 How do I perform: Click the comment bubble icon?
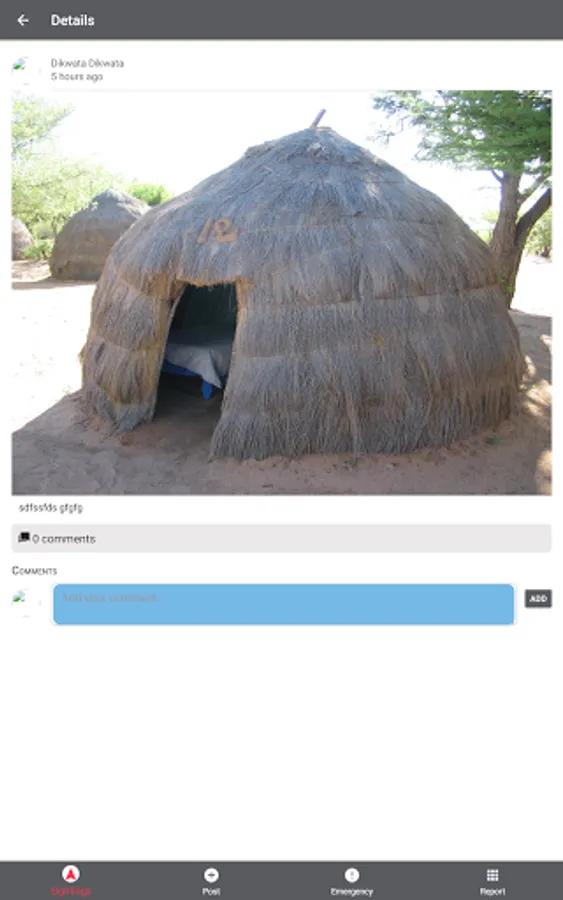(x=24, y=538)
